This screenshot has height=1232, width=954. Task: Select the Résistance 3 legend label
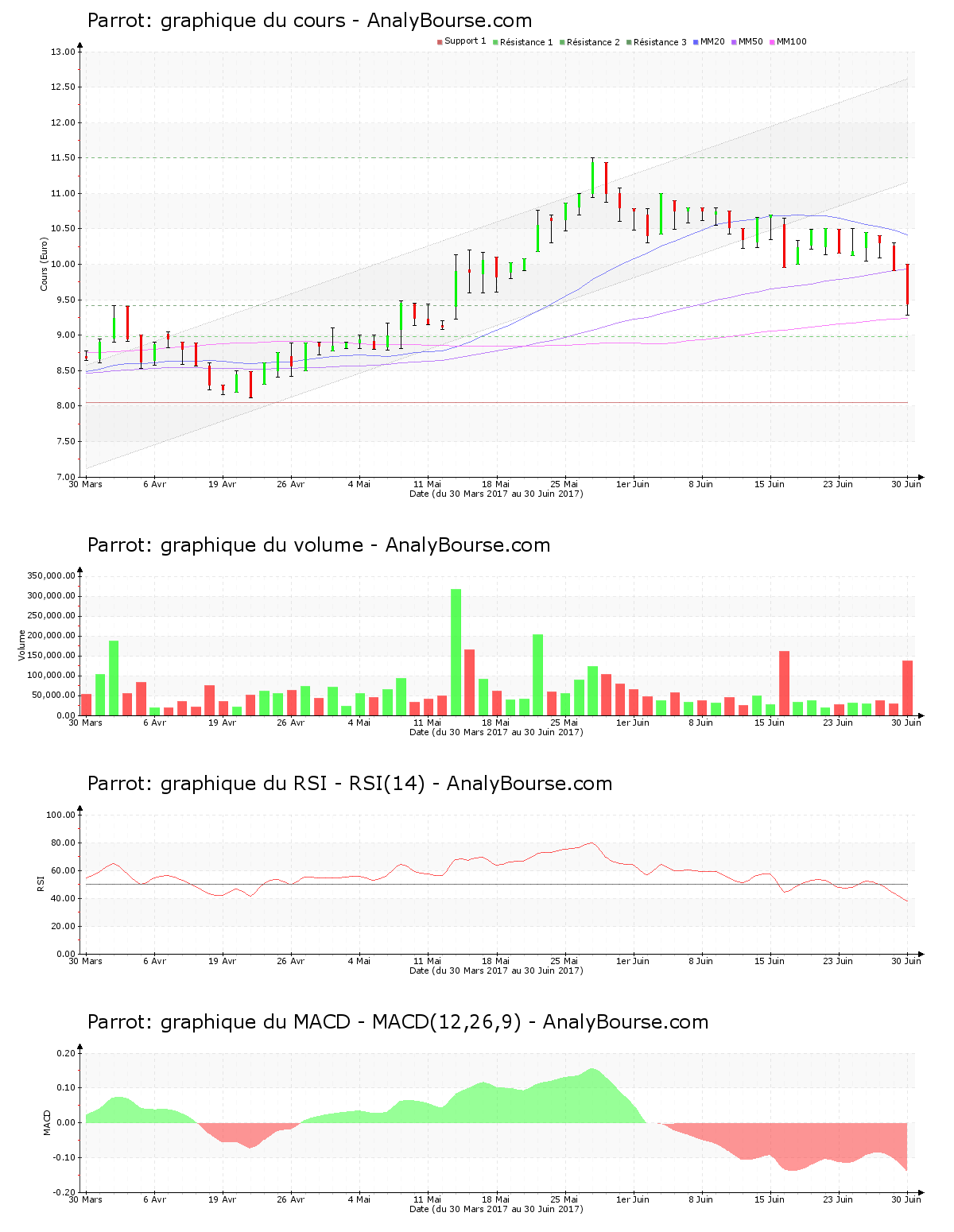point(660,42)
